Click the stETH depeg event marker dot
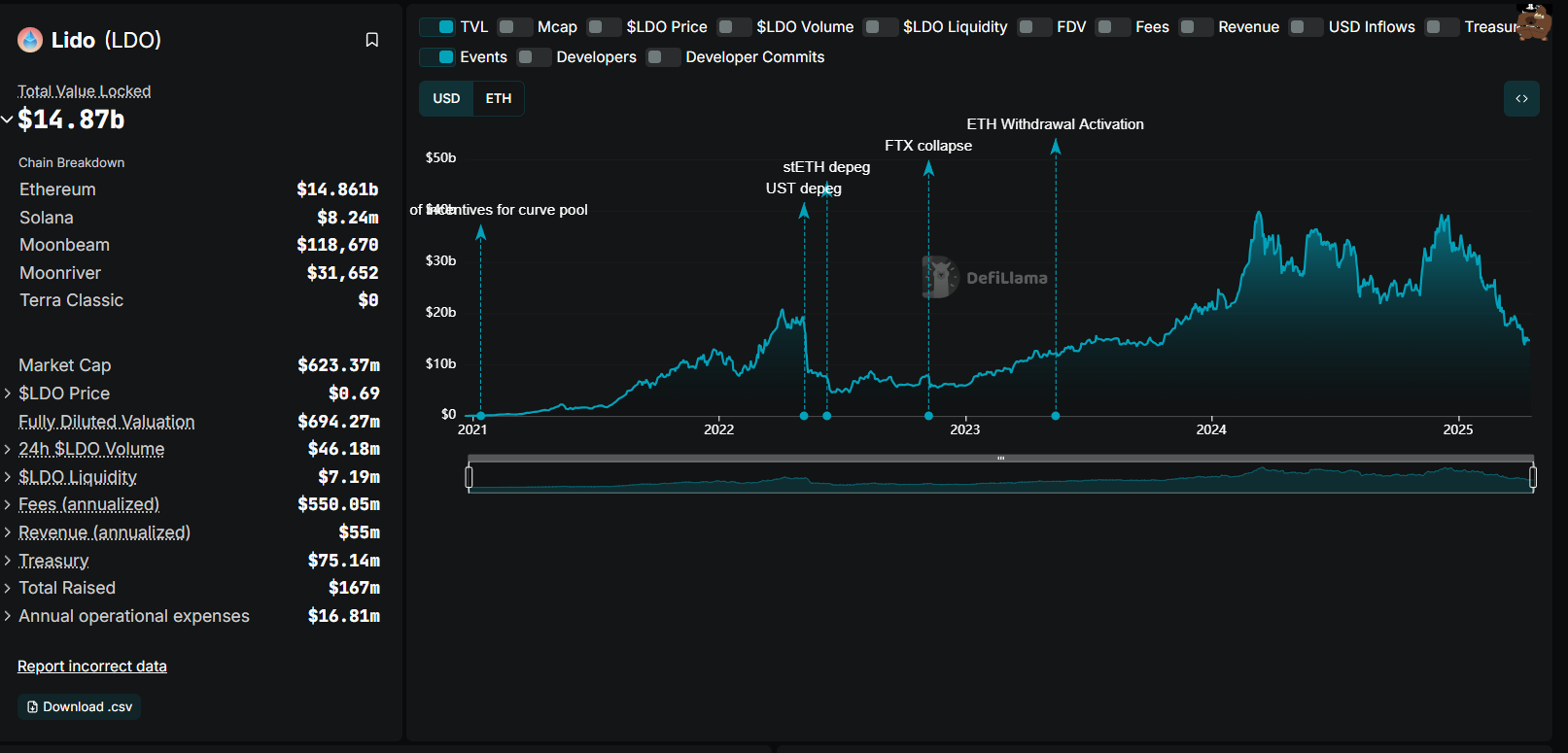Viewport: 1568px width, 753px height. coord(827,416)
